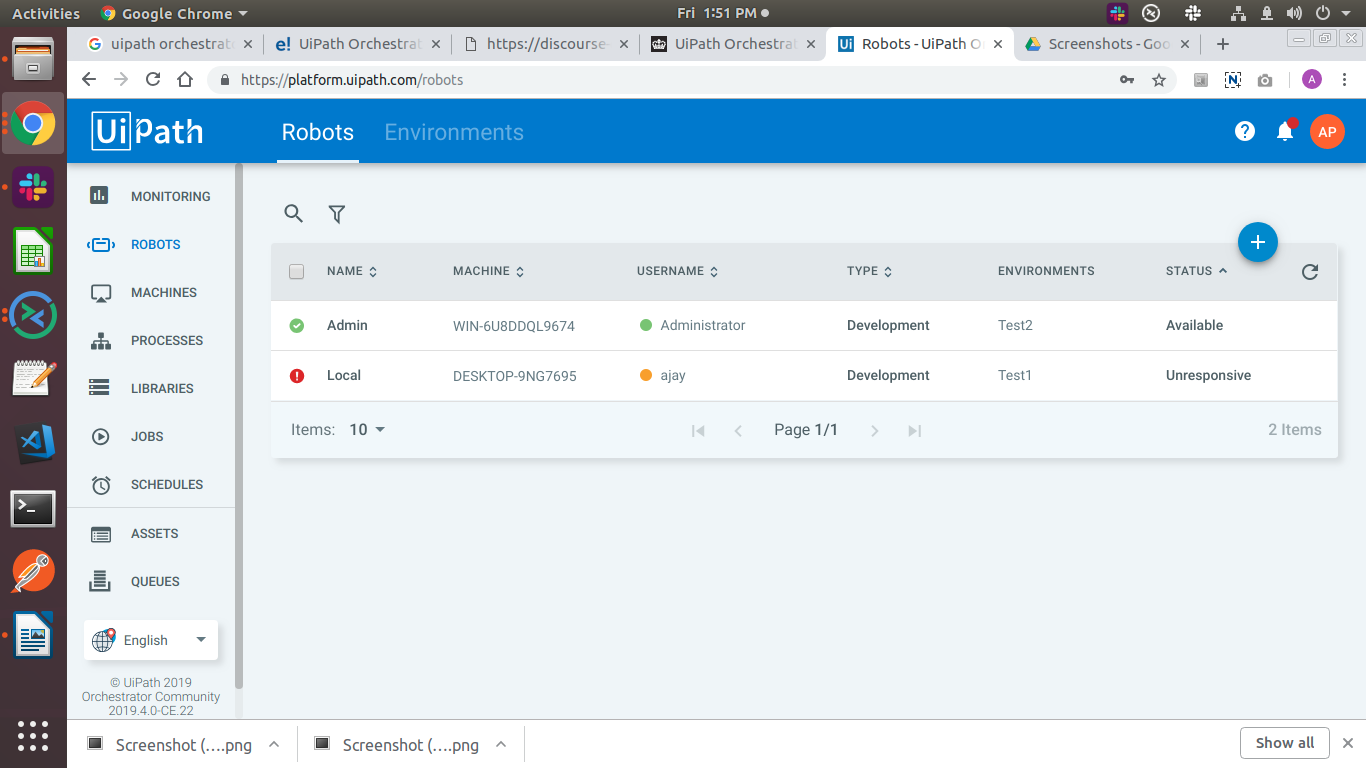1366x768 pixels.
Task: Go to the first page of results
Action: pos(698,430)
